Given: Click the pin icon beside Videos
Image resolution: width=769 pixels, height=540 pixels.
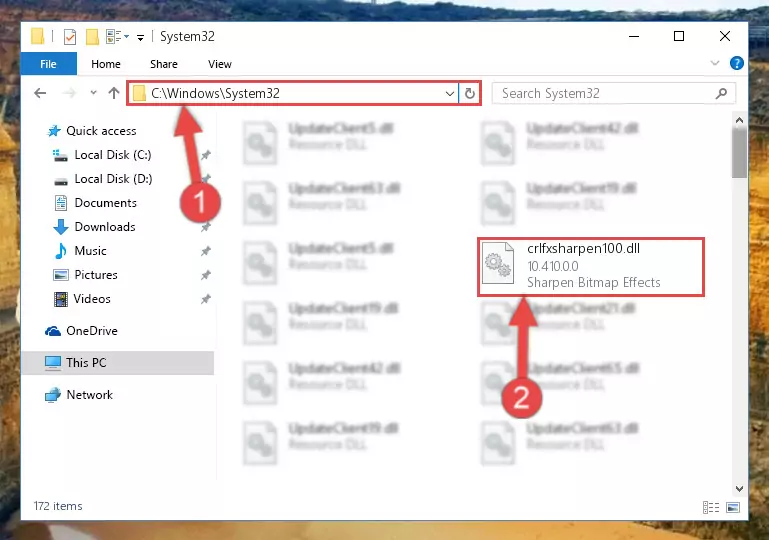Looking at the screenshot, I should (x=205, y=299).
